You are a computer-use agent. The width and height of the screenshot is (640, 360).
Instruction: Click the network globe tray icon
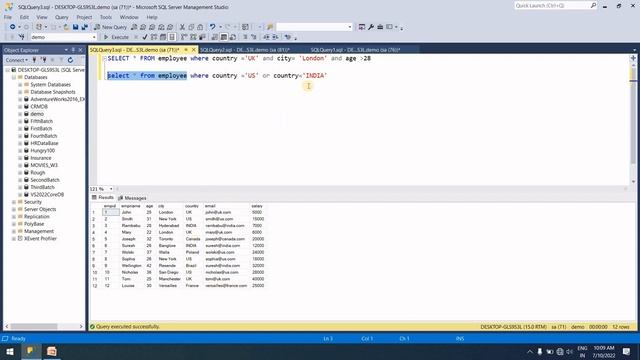560,351
